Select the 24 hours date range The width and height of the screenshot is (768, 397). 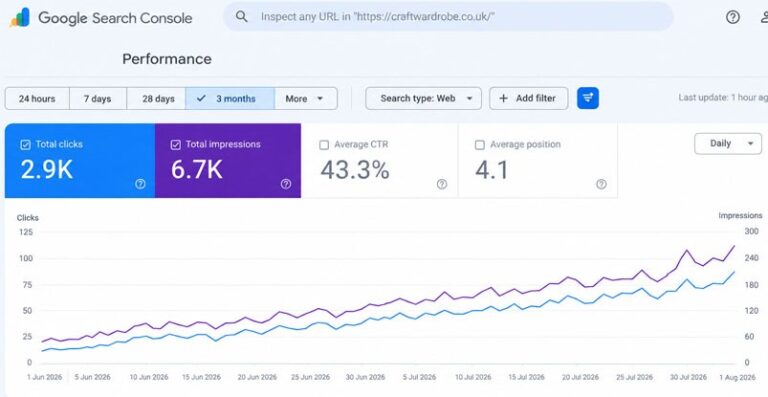pos(37,98)
